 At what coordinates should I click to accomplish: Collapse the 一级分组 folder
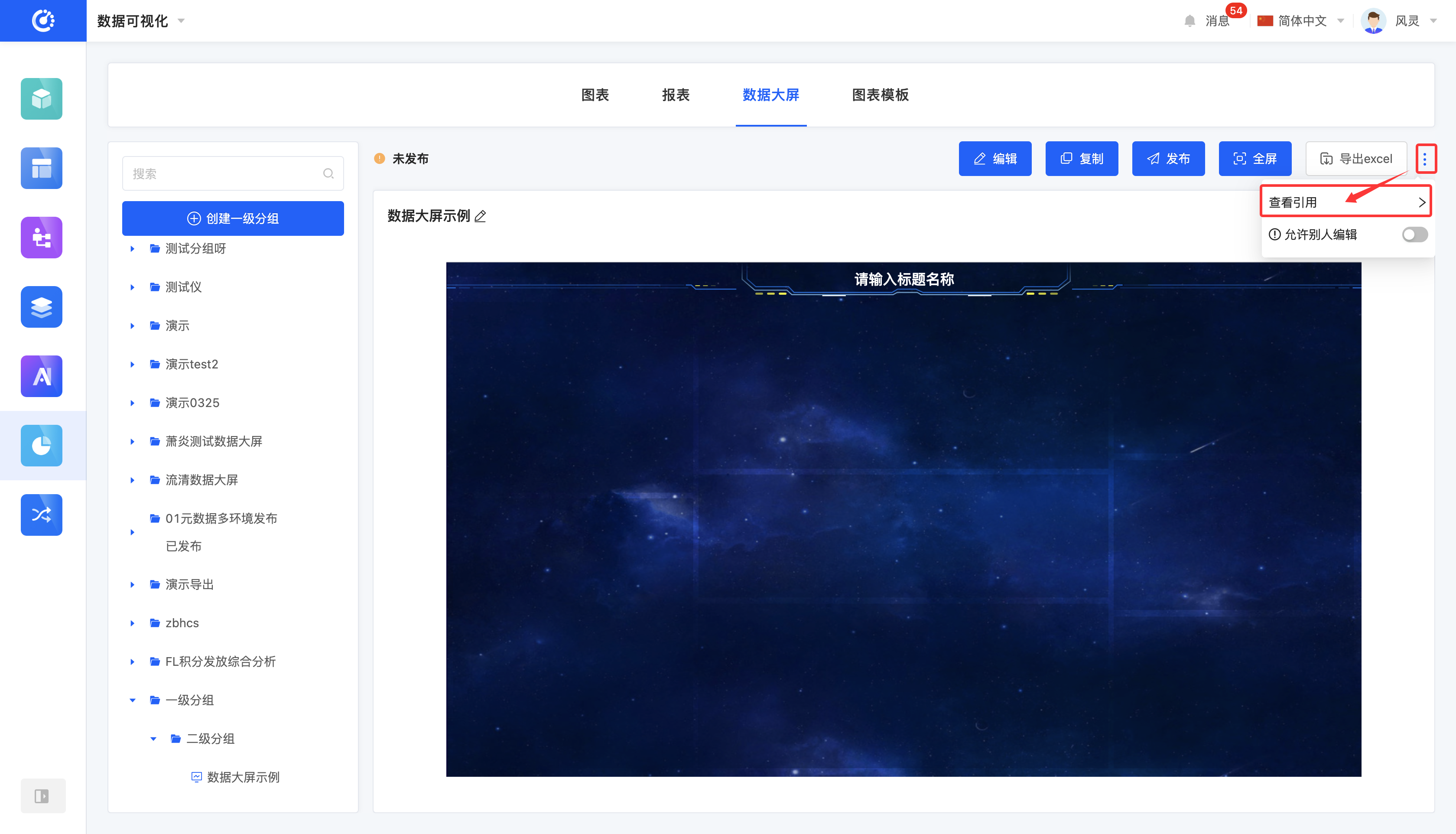[132, 700]
